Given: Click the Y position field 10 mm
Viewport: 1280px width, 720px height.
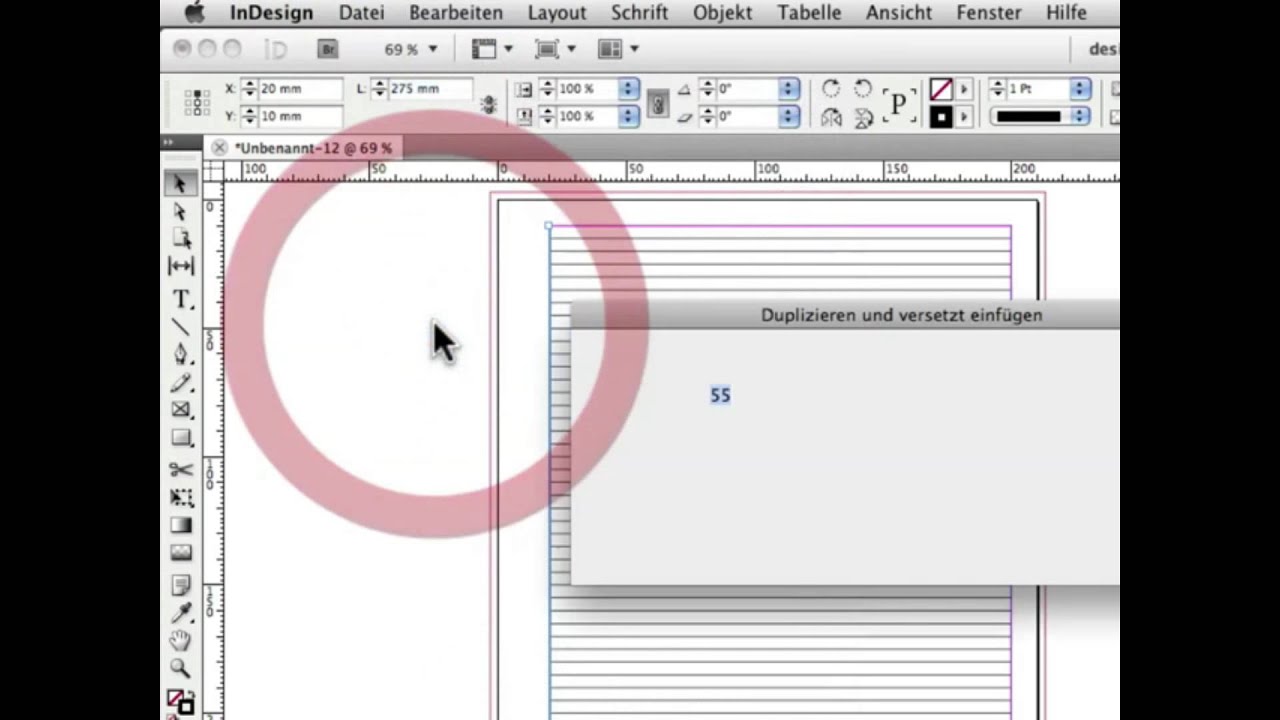Looking at the screenshot, I should [x=300, y=117].
